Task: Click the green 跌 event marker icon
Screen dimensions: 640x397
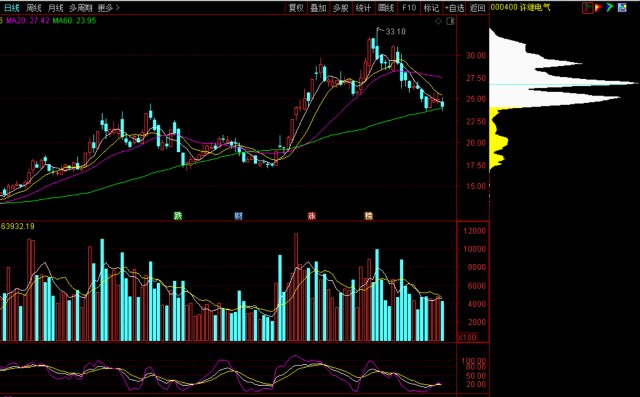Action: tap(178, 216)
